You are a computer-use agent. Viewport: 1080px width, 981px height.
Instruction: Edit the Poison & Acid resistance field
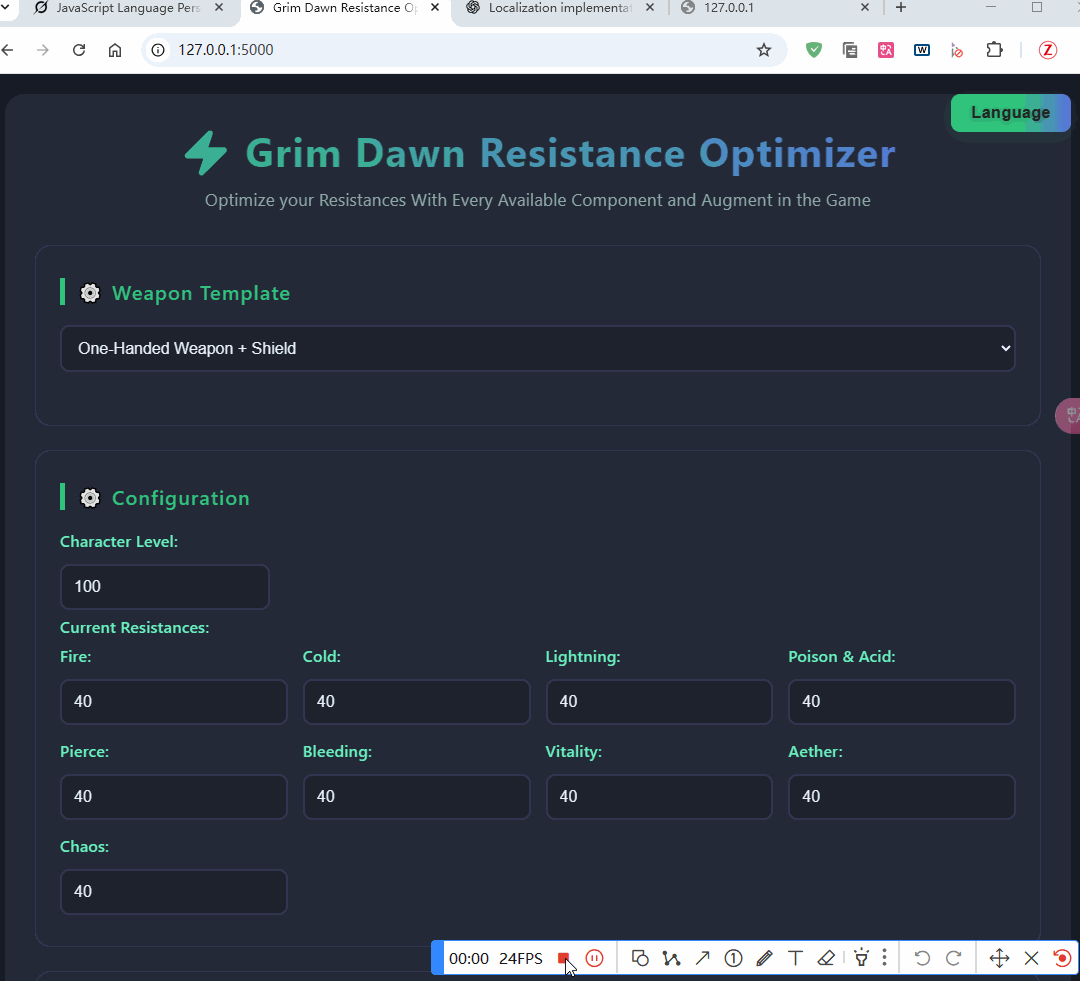coord(902,702)
